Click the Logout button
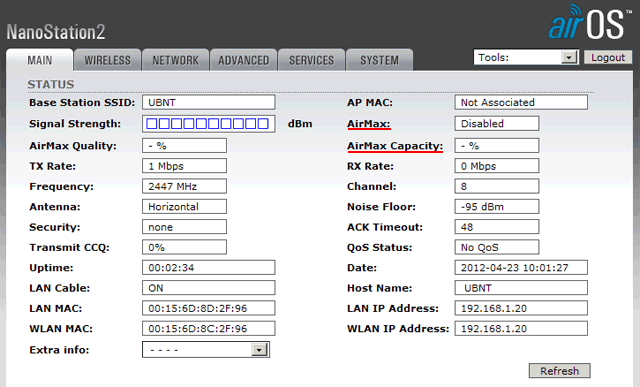 [608, 58]
